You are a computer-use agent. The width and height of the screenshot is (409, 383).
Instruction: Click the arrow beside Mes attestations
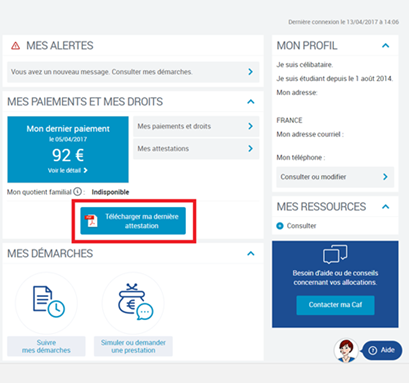[x=250, y=149]
